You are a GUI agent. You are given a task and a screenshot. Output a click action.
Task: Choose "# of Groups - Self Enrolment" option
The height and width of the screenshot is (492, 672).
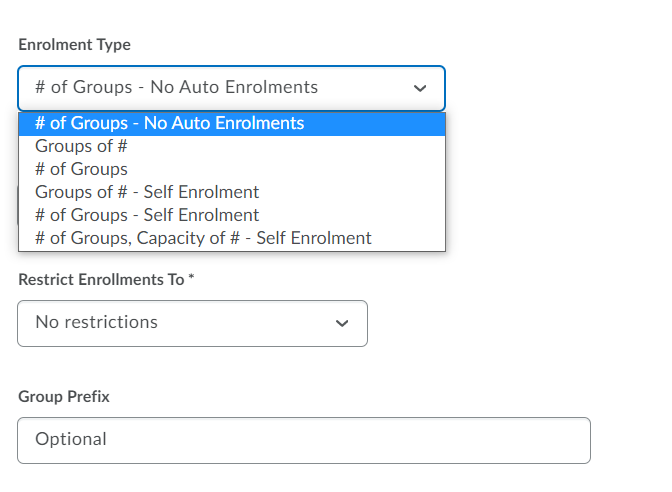pyautogui.click(x=147, y=215)
